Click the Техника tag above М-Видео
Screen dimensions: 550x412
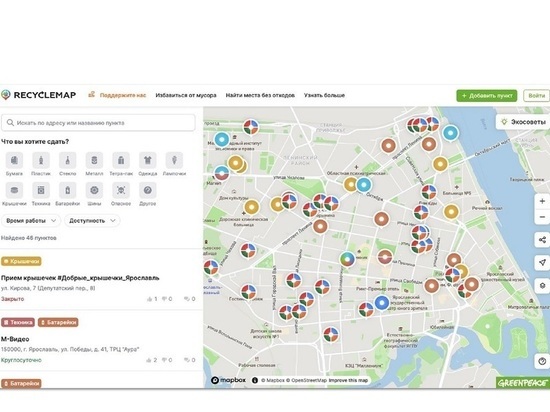click(x=18, y=322)
